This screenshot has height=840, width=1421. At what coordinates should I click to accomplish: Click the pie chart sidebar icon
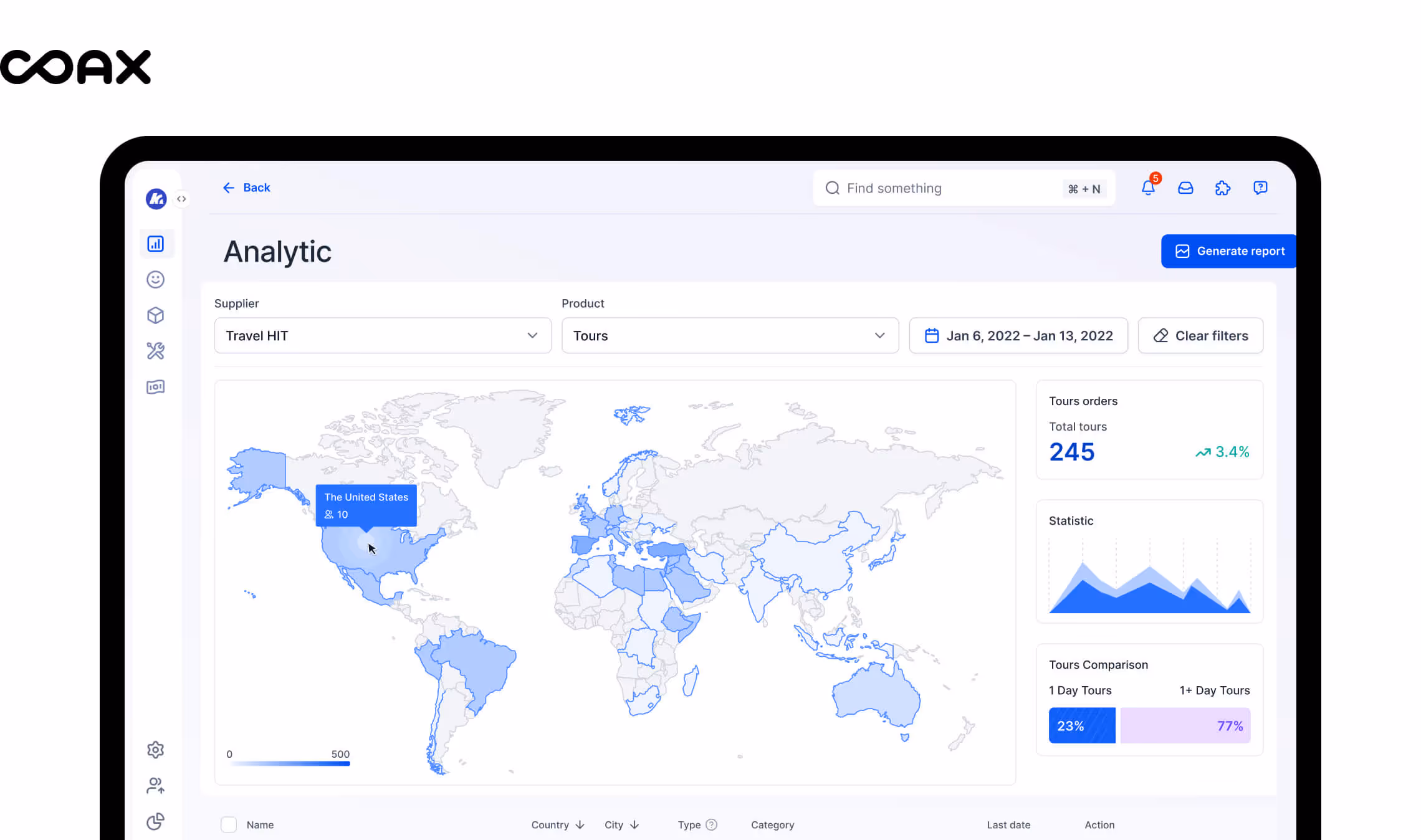click(x=155, y=821)
